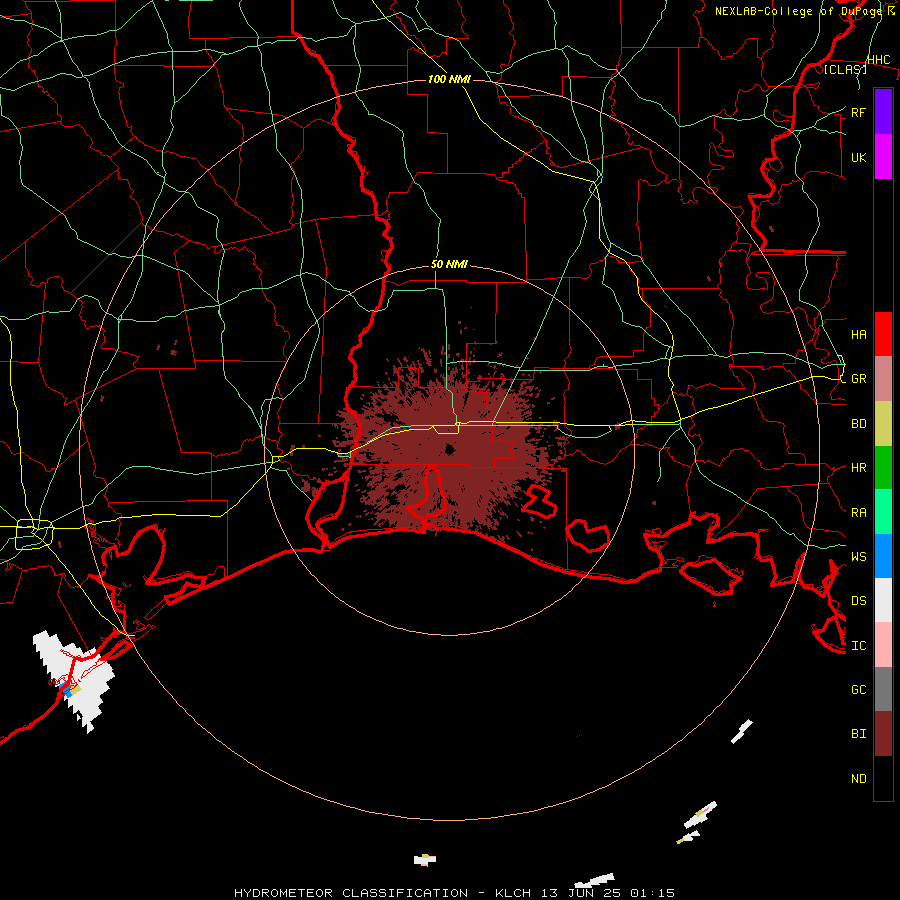Image resolution: width=900 pixels, height=900 pixels.
Task: Click the RA legend label
Action: (x=858, y=513)
